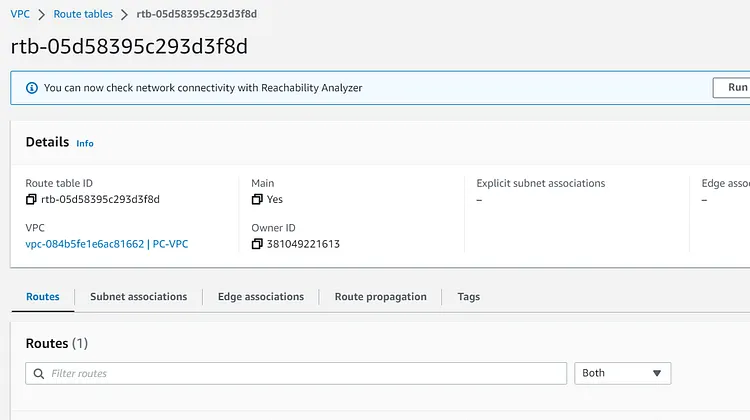Screen dimensions: 750x420
Task: Copy the Route table ID value
Action: (x=31, y=199)
